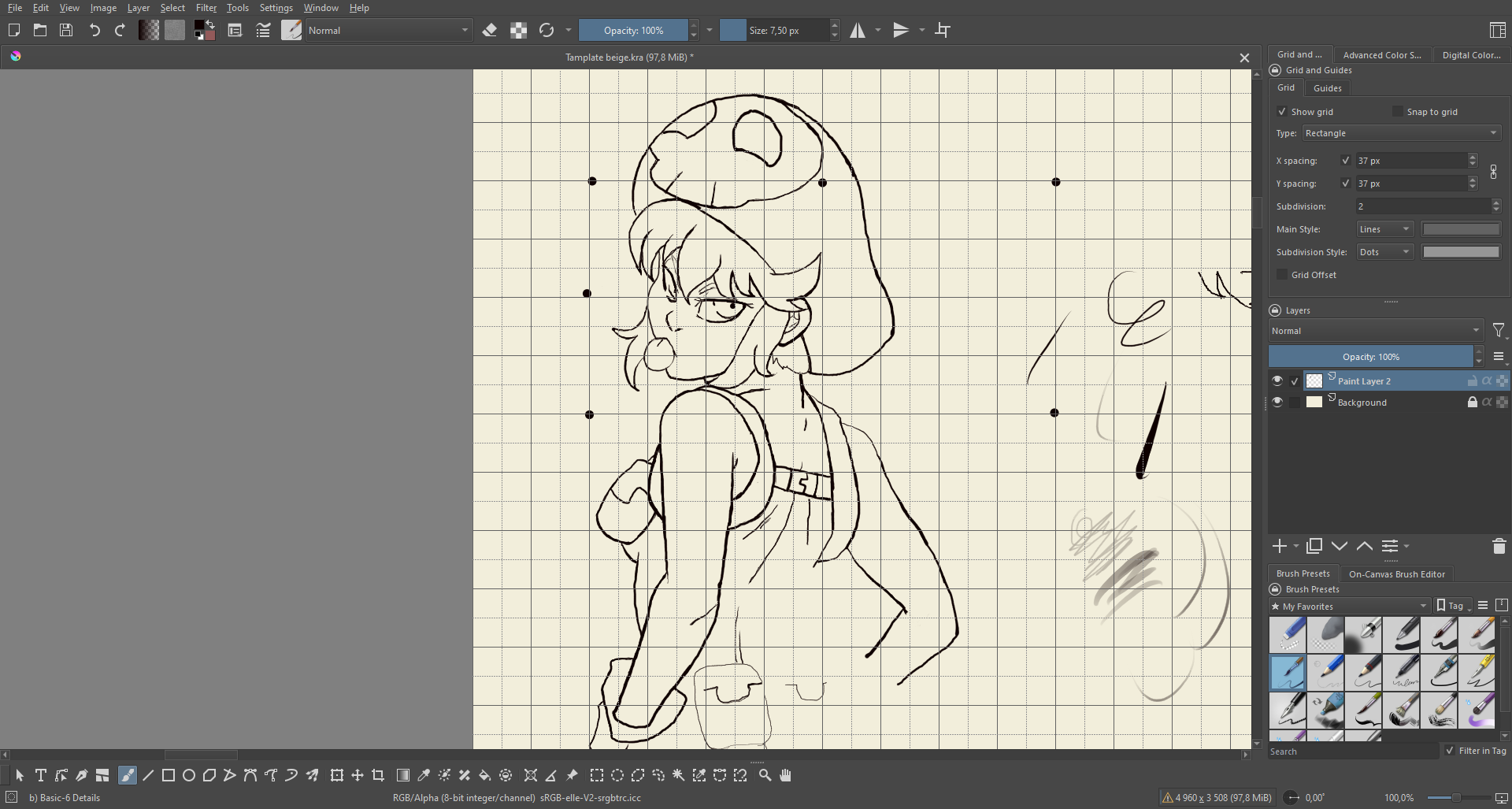Toggle the X spacing checkbox
This screenshot has height=809, width=1512.
pyautogui.click(x=1346, y=161)
